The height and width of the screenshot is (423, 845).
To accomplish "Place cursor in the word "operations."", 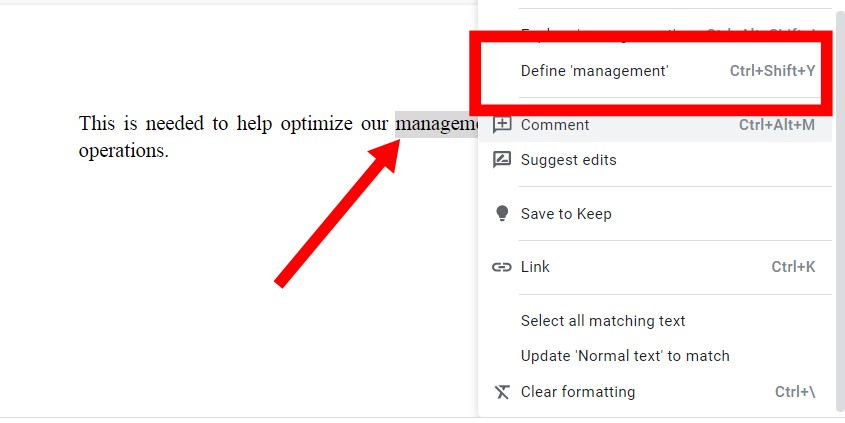I will pos(123,151).
